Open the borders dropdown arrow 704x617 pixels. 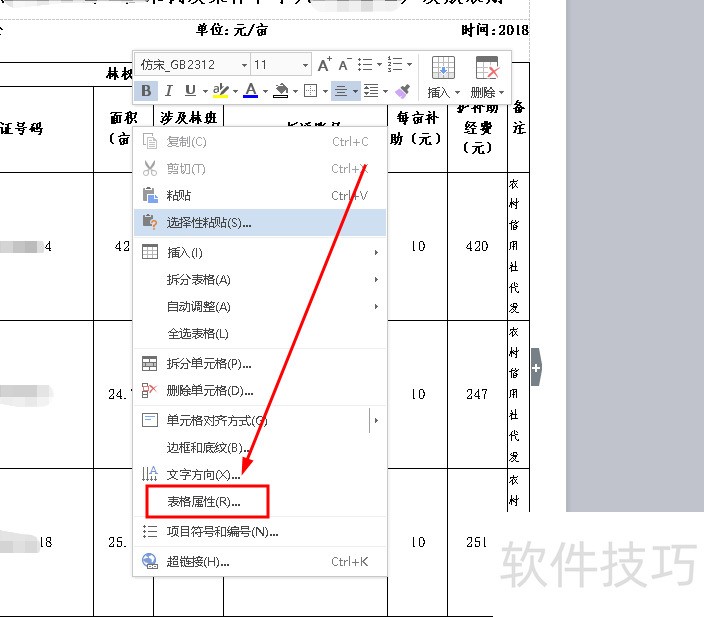click(325, 91)
